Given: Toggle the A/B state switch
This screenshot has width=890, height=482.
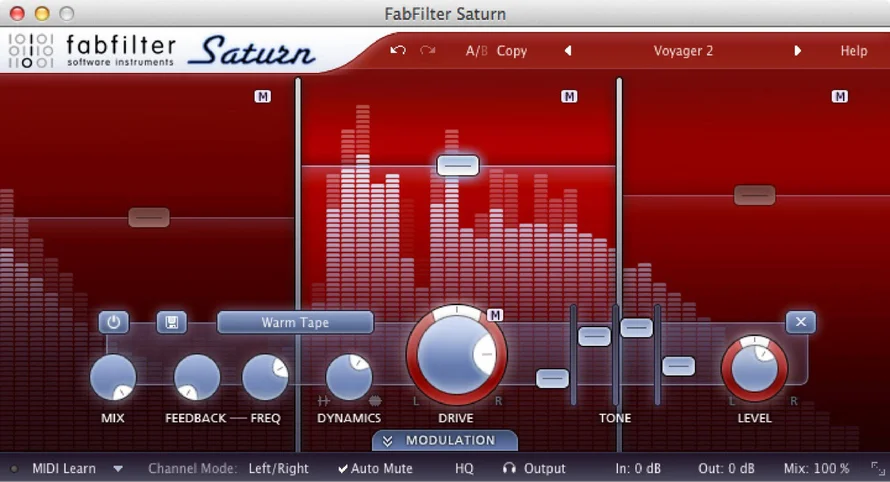Looking at the screenshot, I should 476,51.
